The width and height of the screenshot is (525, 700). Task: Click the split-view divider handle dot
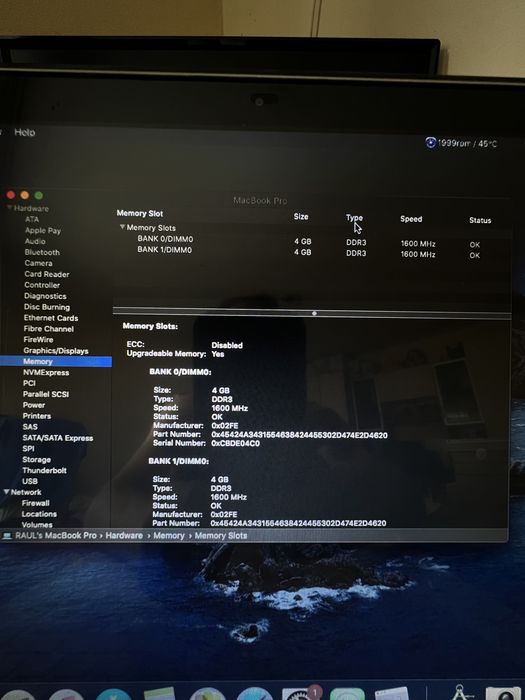click(x=314, y=313)
